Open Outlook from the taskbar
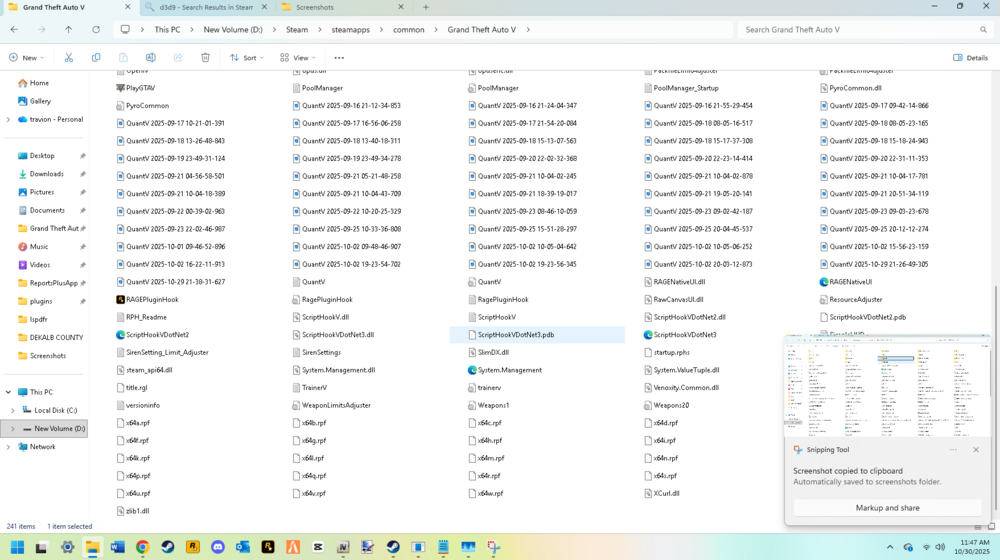The height and width of the screenshot is (560, 1000). click(x=243, y=547)
